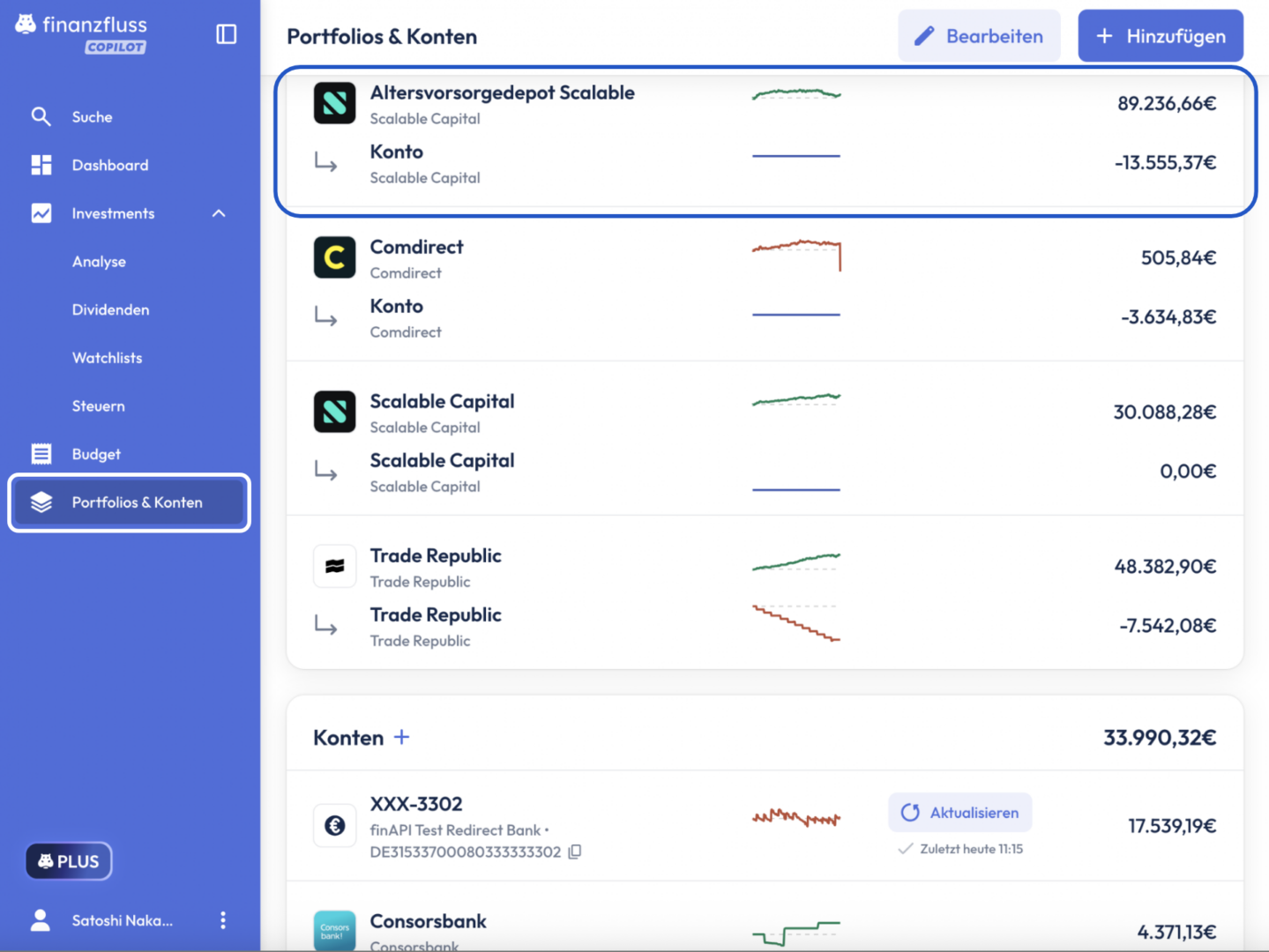The width and height of the screenshot is (1269, 952).
Task: Click the plus icon next to Konten
Action: coord(401,737)
